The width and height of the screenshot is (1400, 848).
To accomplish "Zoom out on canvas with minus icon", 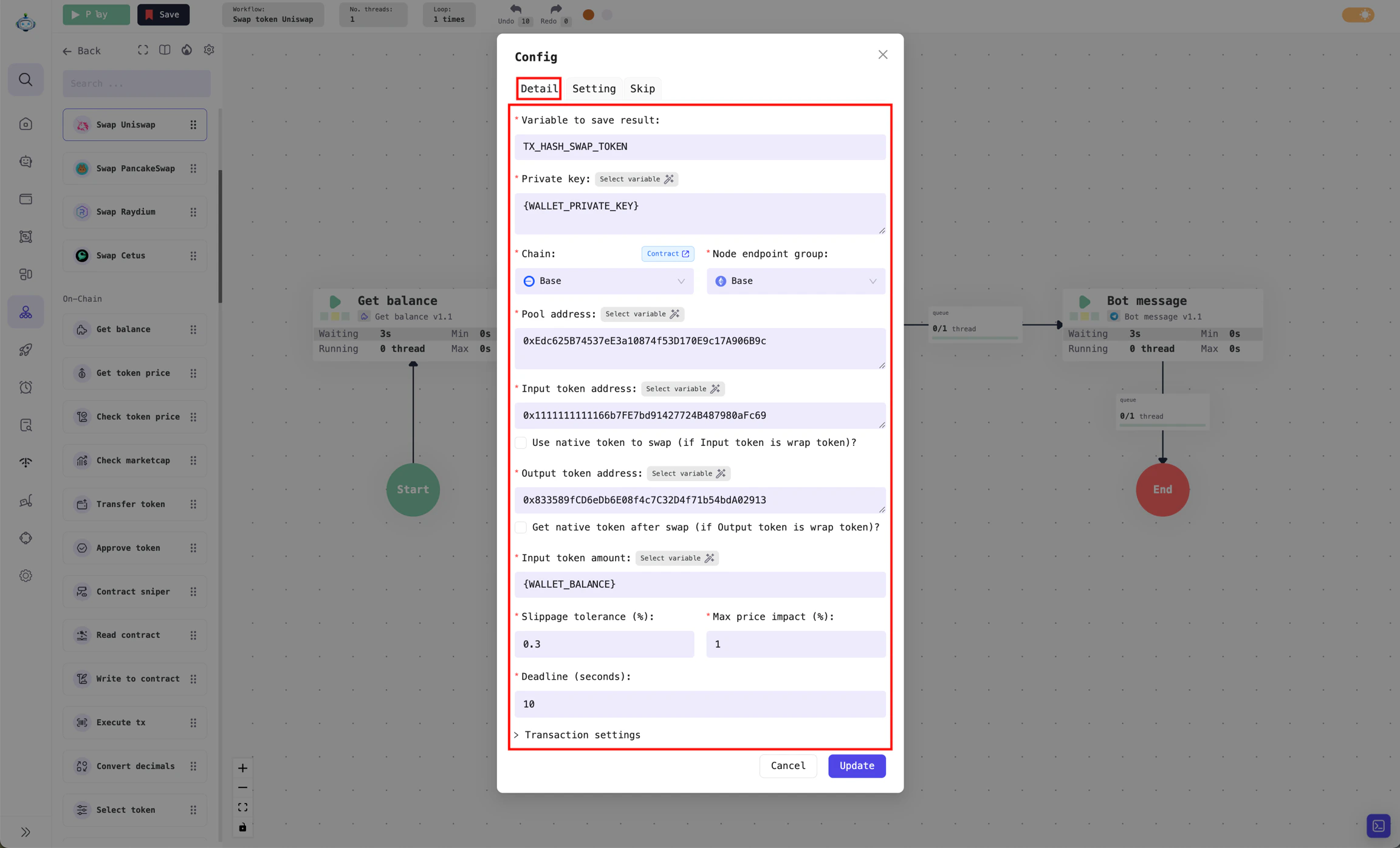I will click(x=242, y=788).
